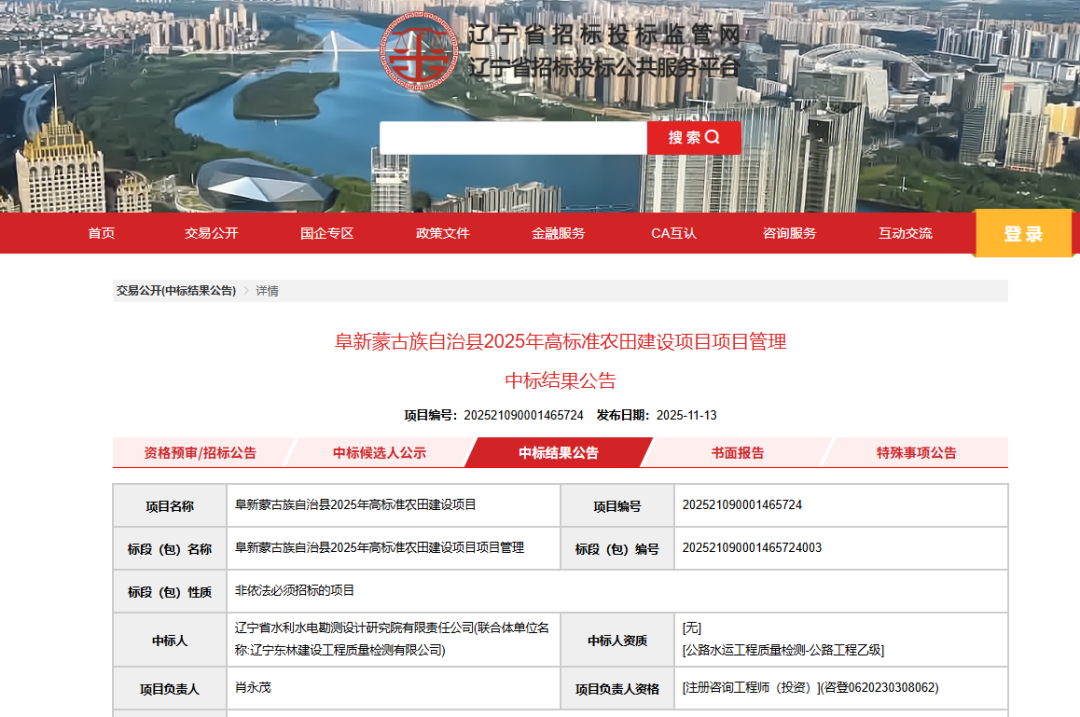Focus the search input field
This screenshot has height=717, width=1080.
click(513, 138)
